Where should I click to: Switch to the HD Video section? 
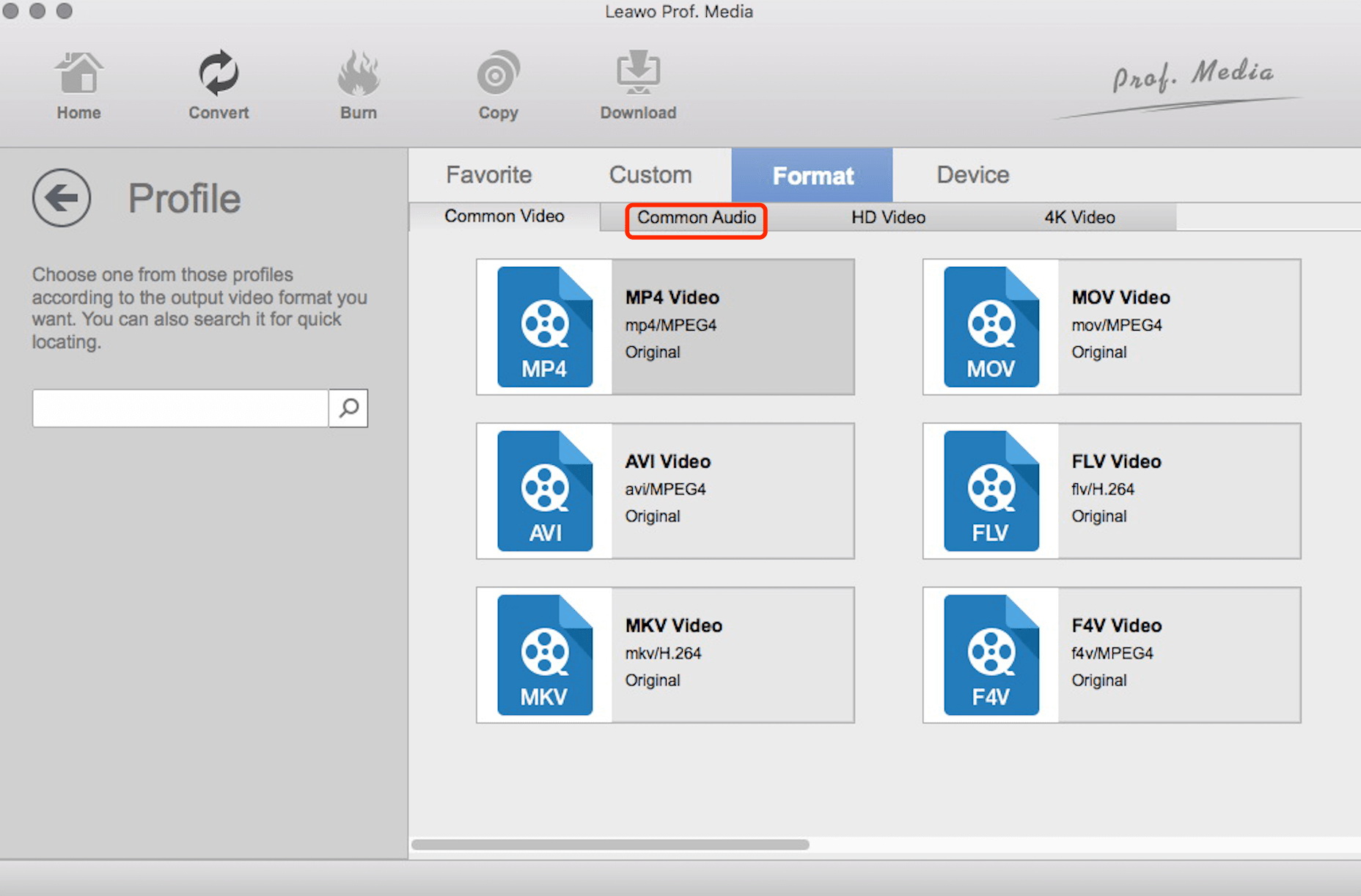coord(887,218)
